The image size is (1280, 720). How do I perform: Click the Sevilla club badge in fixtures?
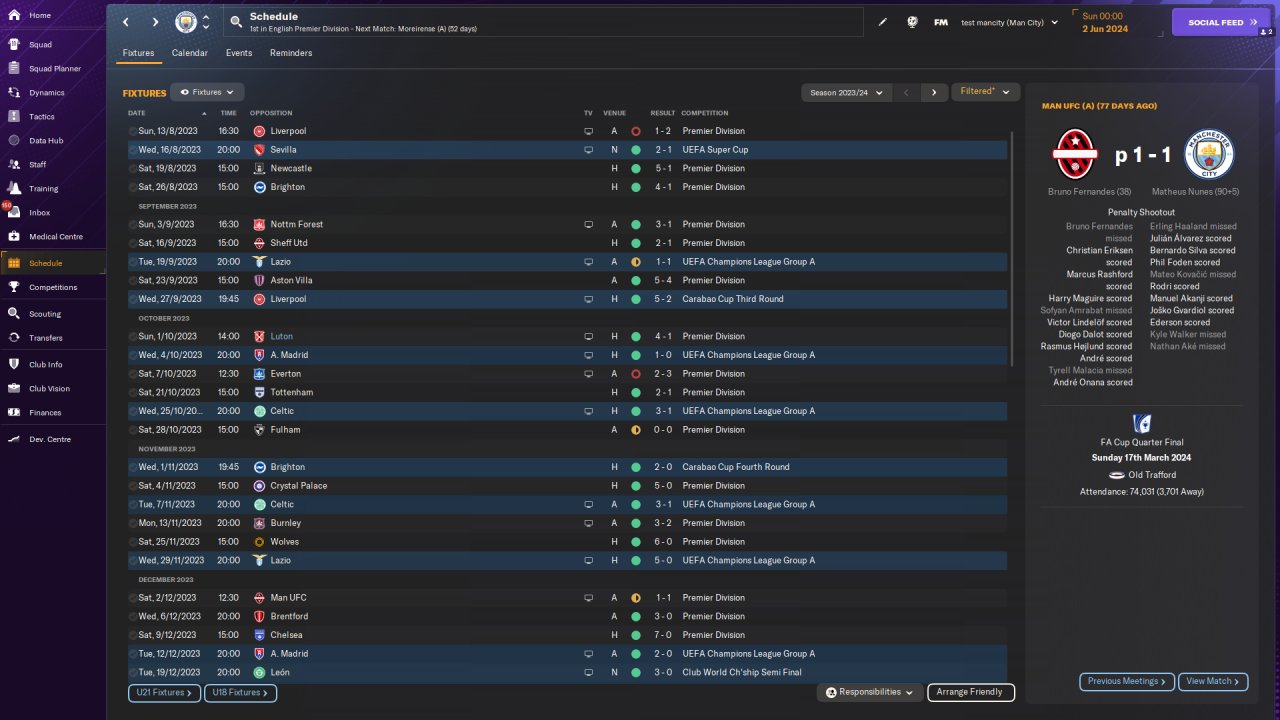[x=259, y=150]
